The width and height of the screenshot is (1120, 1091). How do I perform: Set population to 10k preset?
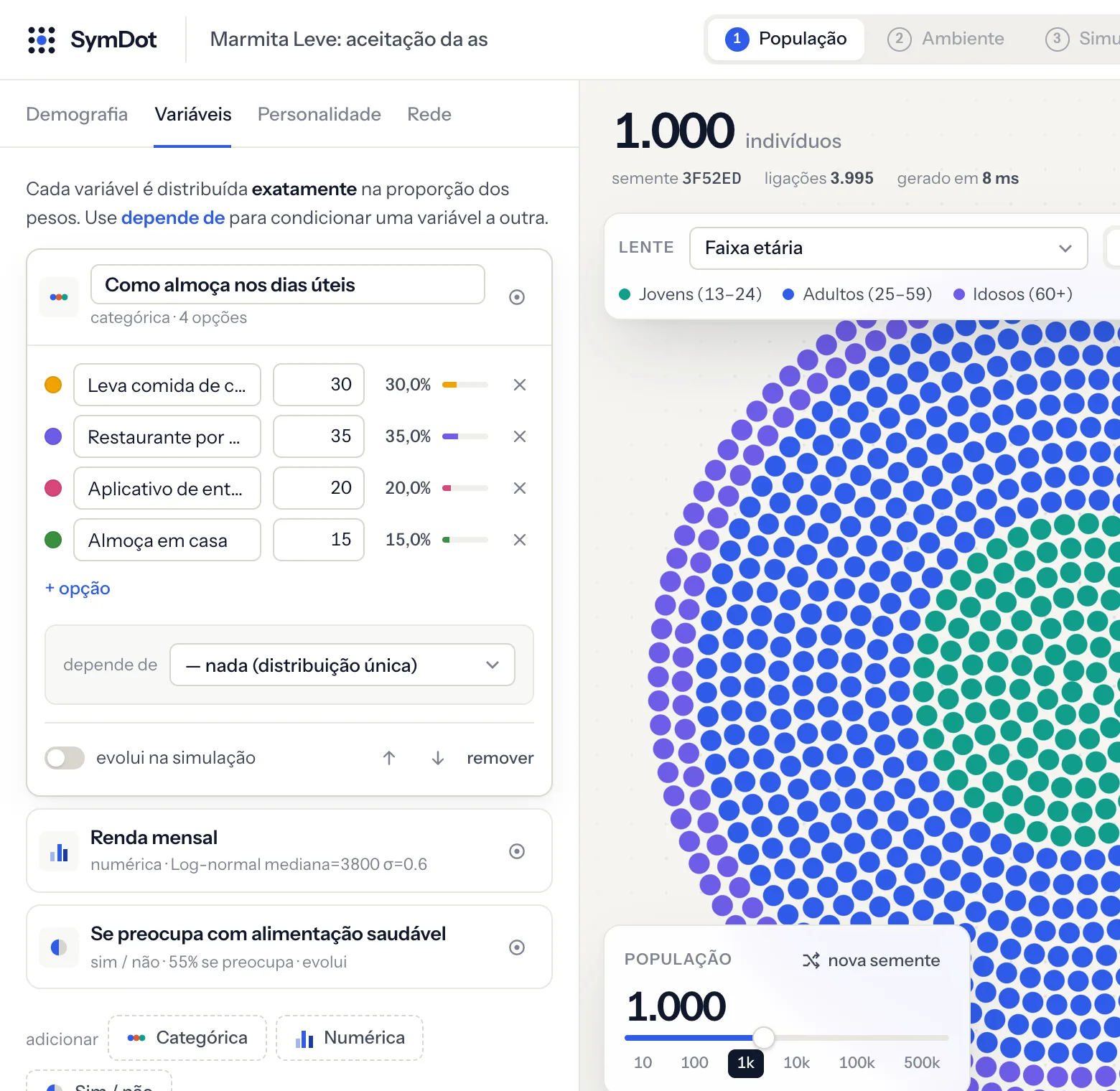coord(796,1063)
